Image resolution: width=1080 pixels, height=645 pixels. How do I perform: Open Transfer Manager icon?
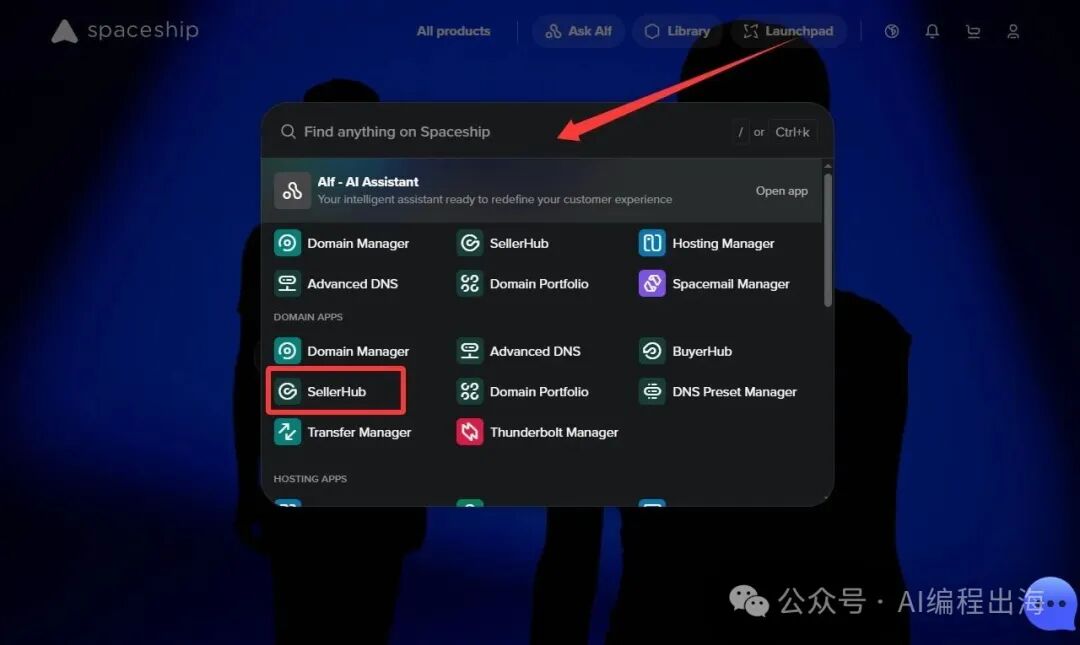(x=287, y=432)
